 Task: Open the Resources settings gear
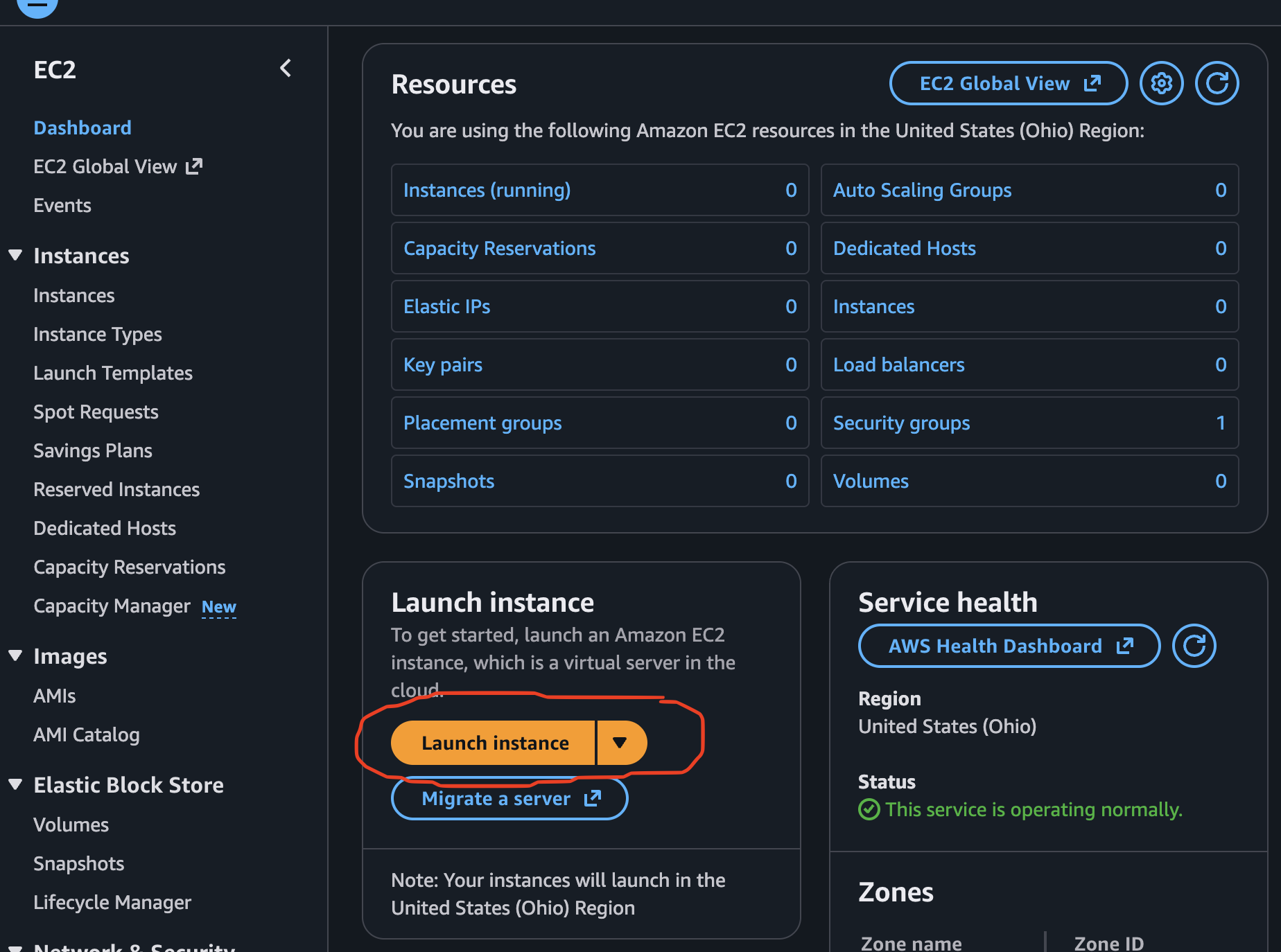tap(1162, 83)
